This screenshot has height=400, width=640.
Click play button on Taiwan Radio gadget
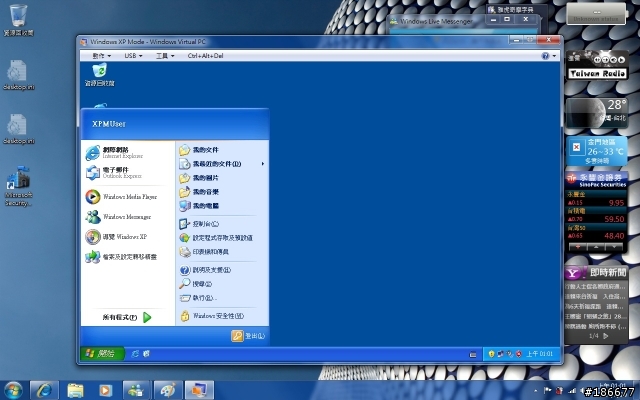pyautogui.click(x=621, y=60)
